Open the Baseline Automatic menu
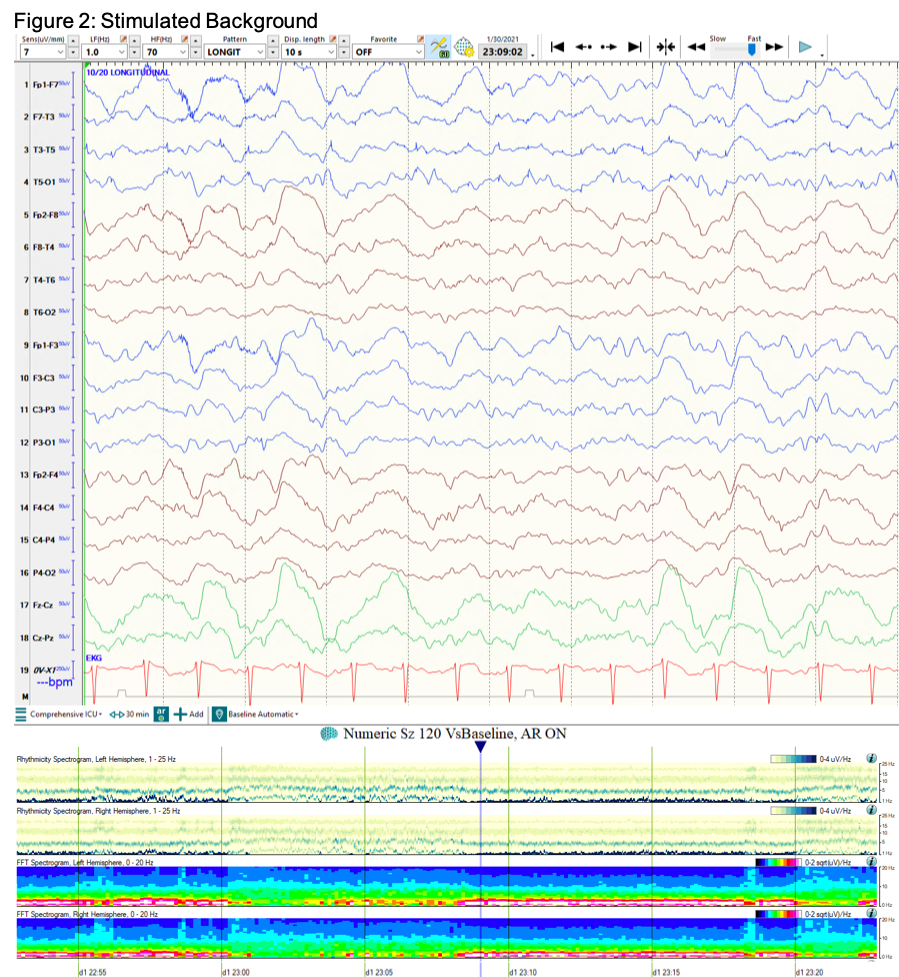The image size is (899, 977). pos(264,714)
